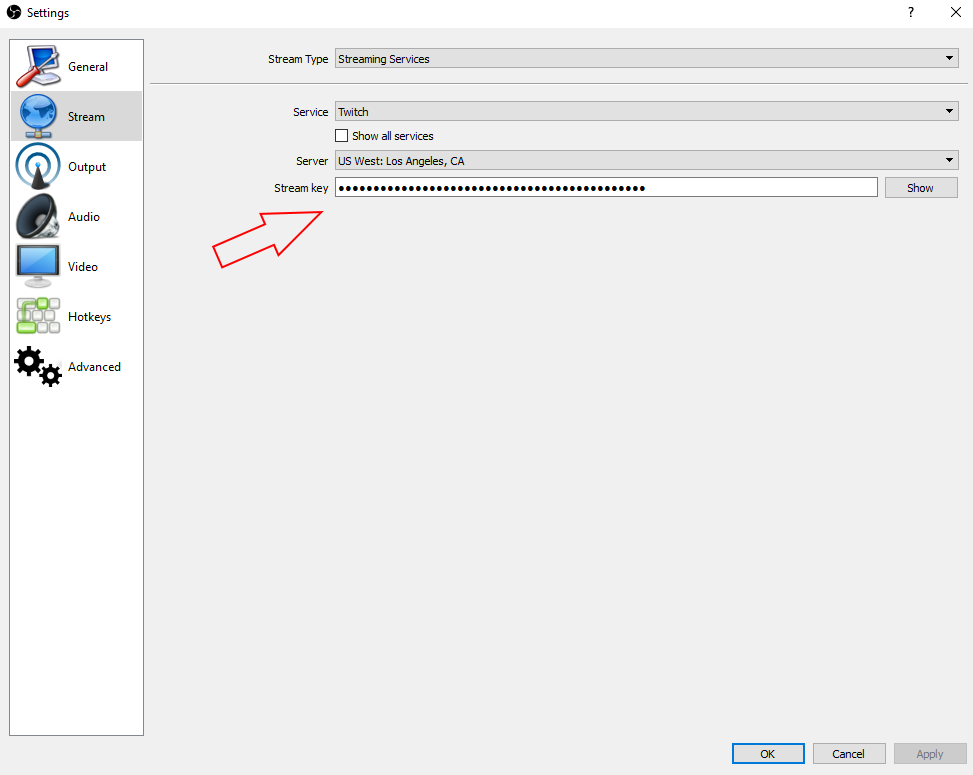Screen dimensions: 973x775
Task: Go to Audio settings label
Action: (x=84, y=217)
